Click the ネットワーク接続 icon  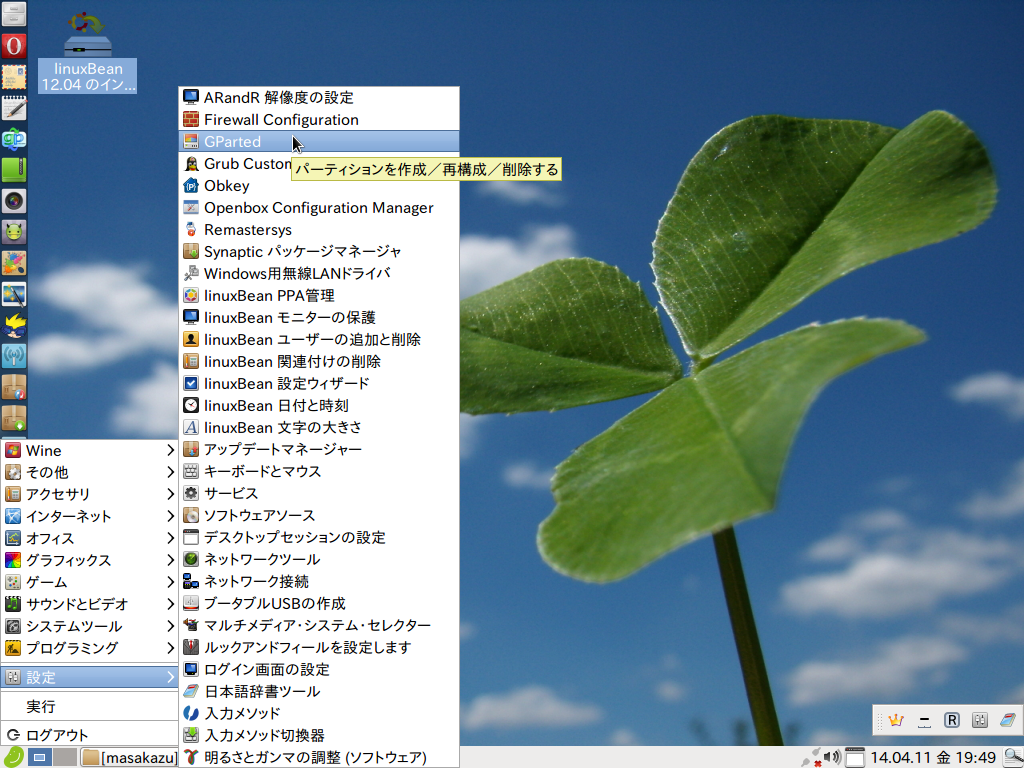click(x=191, y=581)
